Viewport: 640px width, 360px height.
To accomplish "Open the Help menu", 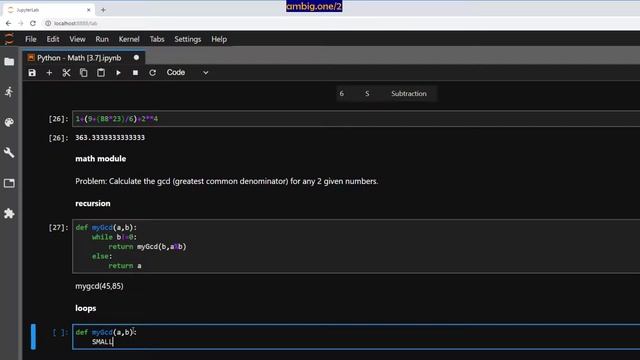I will [219, 39].
